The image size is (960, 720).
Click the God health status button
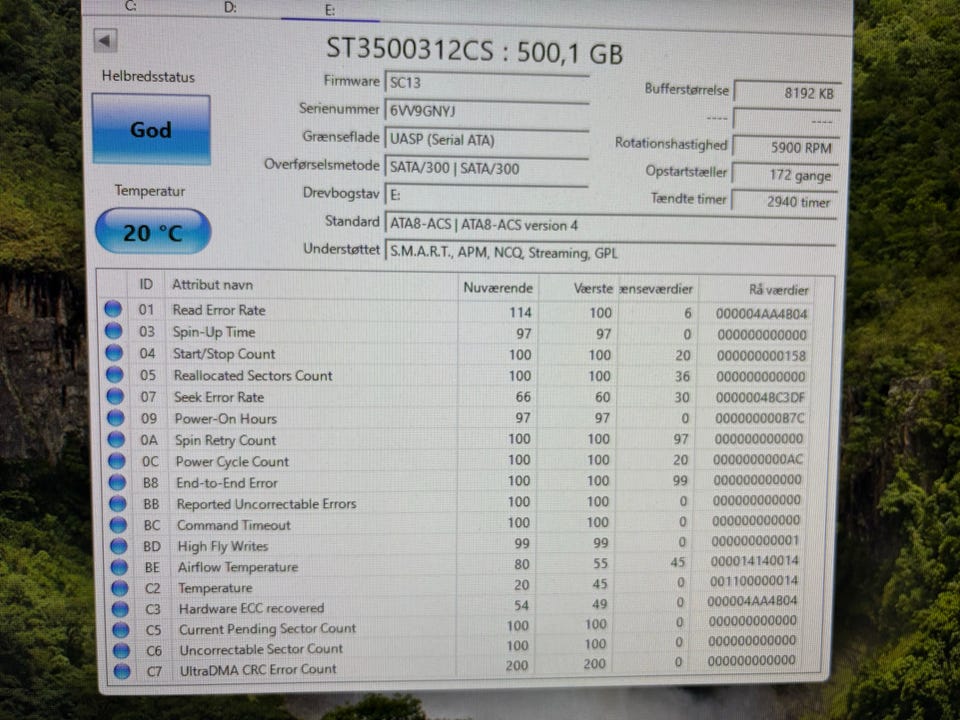151,129
